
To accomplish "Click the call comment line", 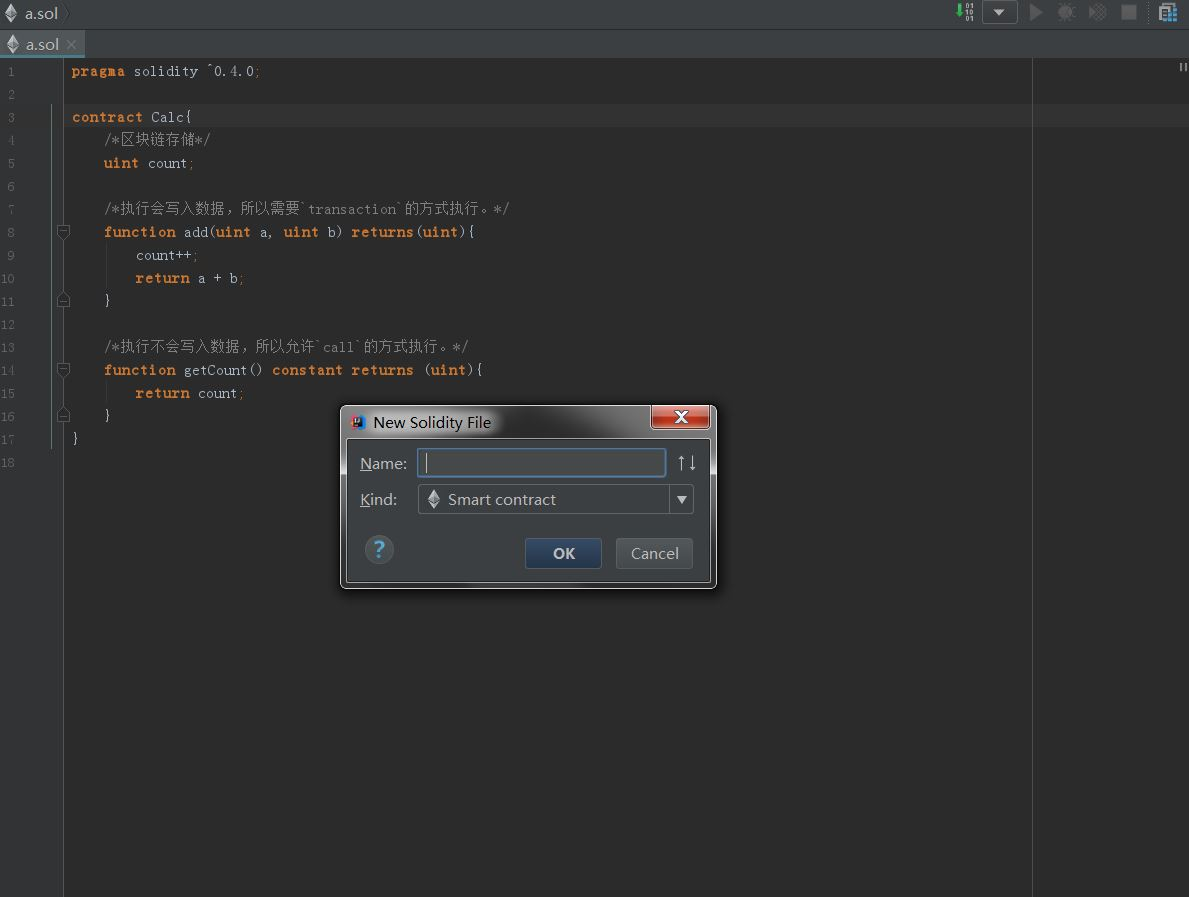I will pyautogui.click(x=286, y=347).
